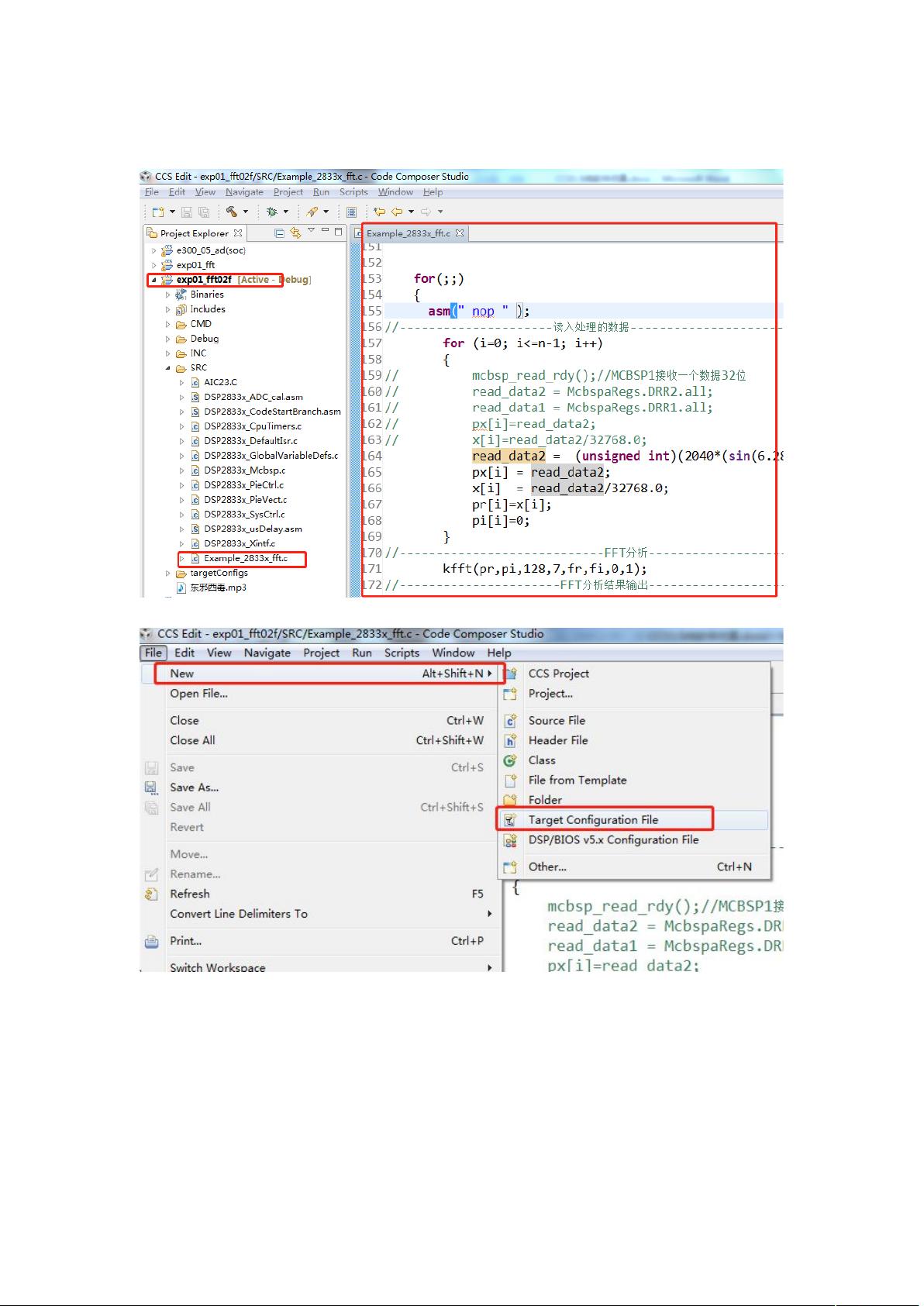Click the New file icon in top toolbar

pyautogui.click(x=158, y=212)
